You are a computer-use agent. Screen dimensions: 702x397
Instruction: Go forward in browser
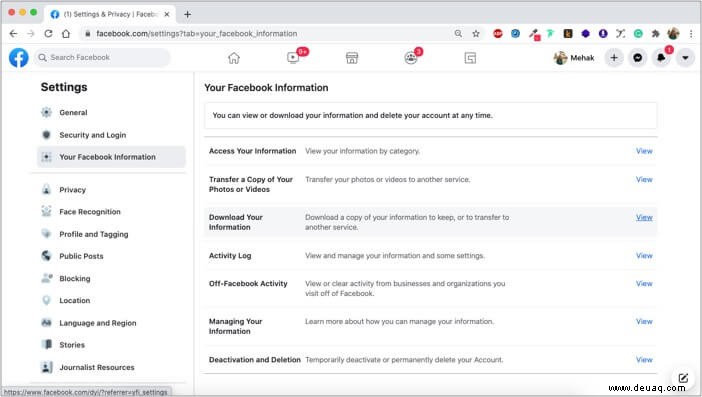[x=31, y=34]
